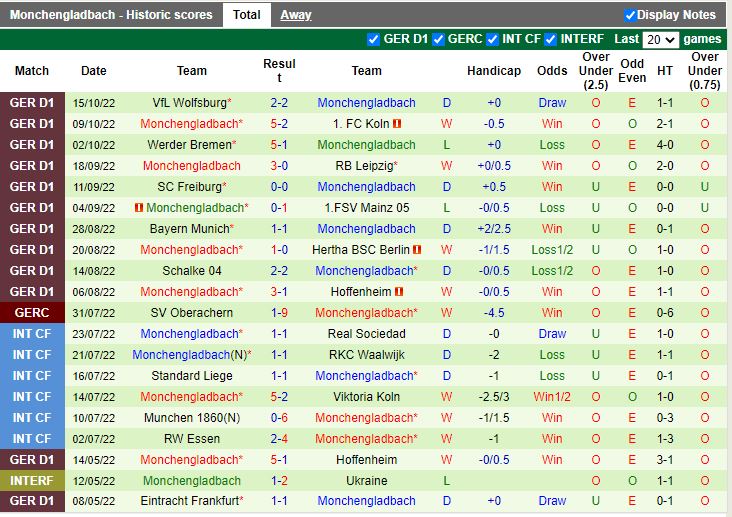Image resolution: width=732 pixels, height=517 pixels.
Task: Open the Last 20 games dropdown
Action: 660,40
